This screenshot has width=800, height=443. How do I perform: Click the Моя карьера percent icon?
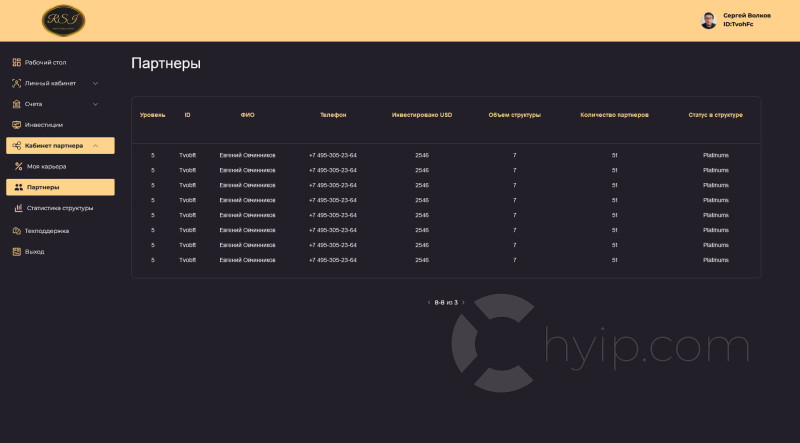tap(18, 166)
